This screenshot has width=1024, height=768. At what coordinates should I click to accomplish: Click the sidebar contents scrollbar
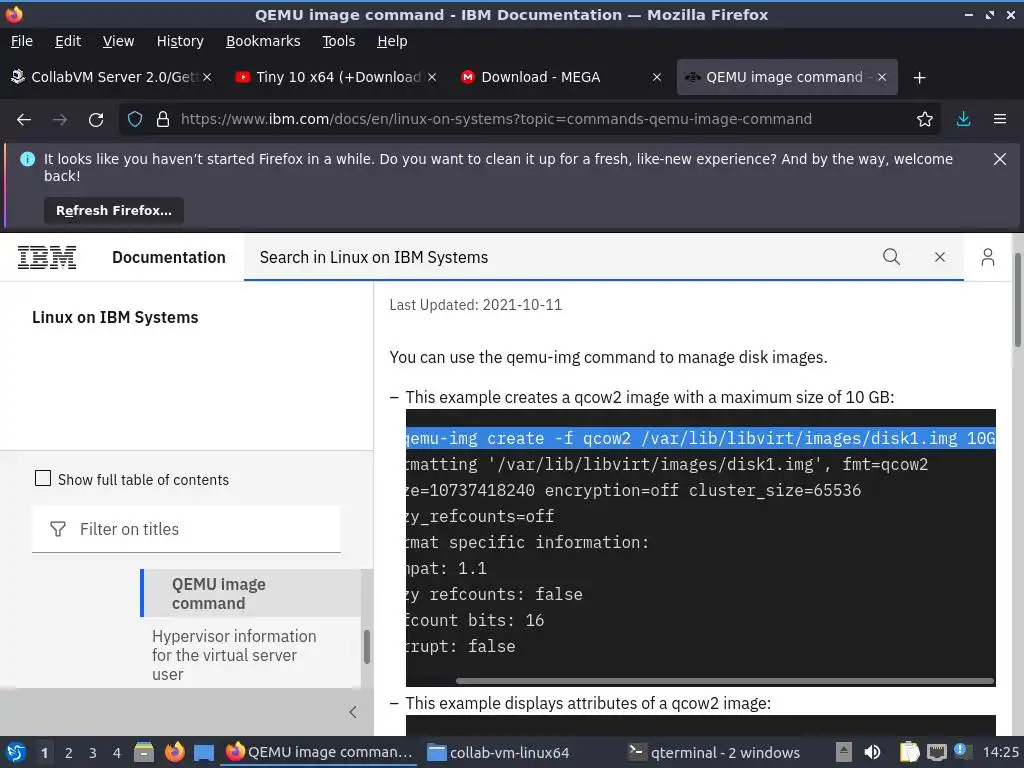366,647
